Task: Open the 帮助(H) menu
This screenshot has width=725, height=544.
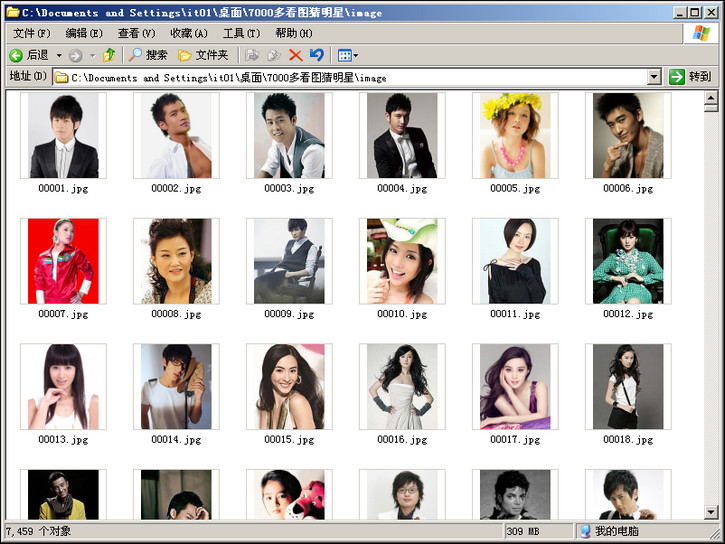Action: 294,33
